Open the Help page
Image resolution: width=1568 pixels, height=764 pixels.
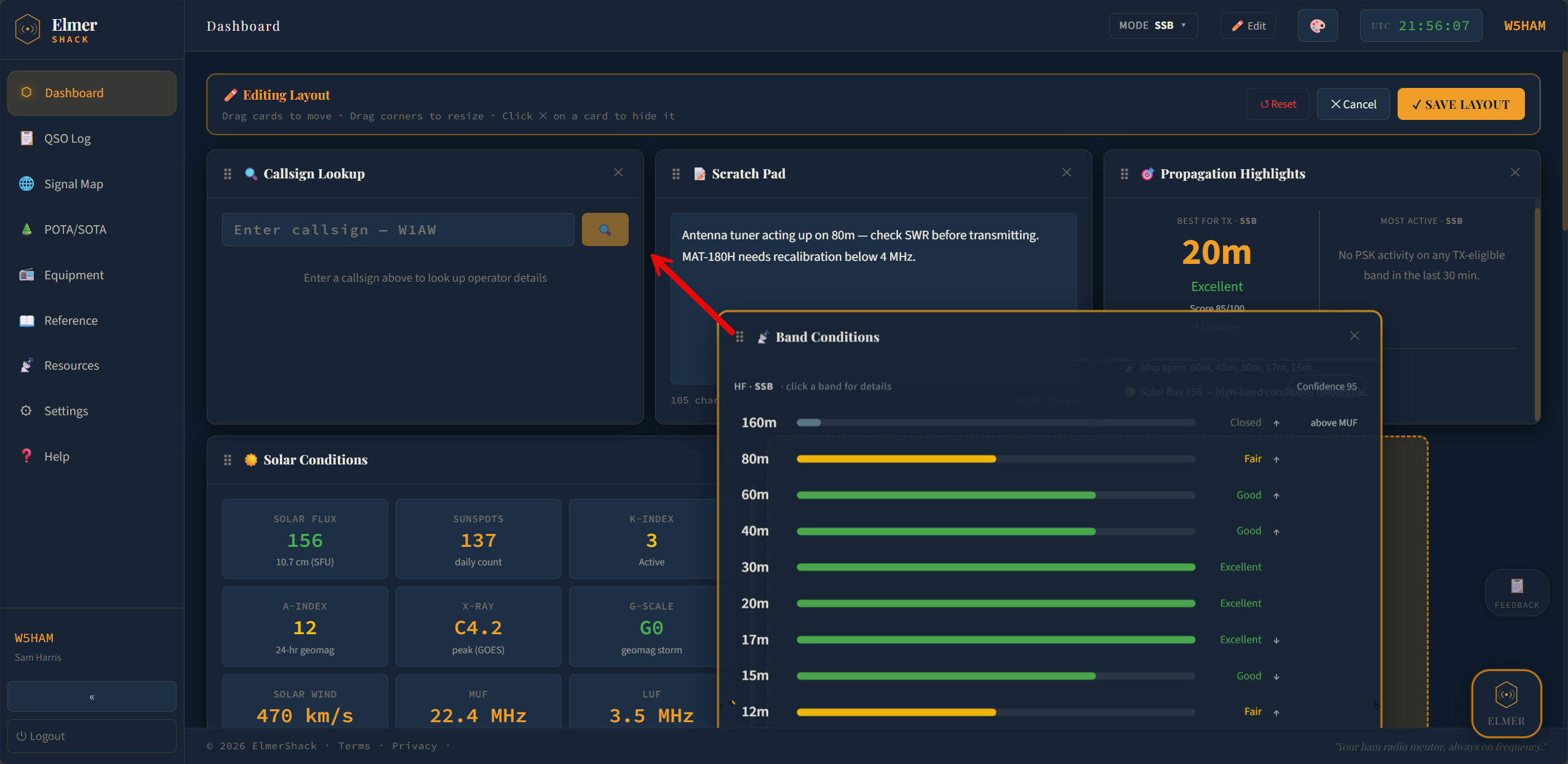[92, 456]
